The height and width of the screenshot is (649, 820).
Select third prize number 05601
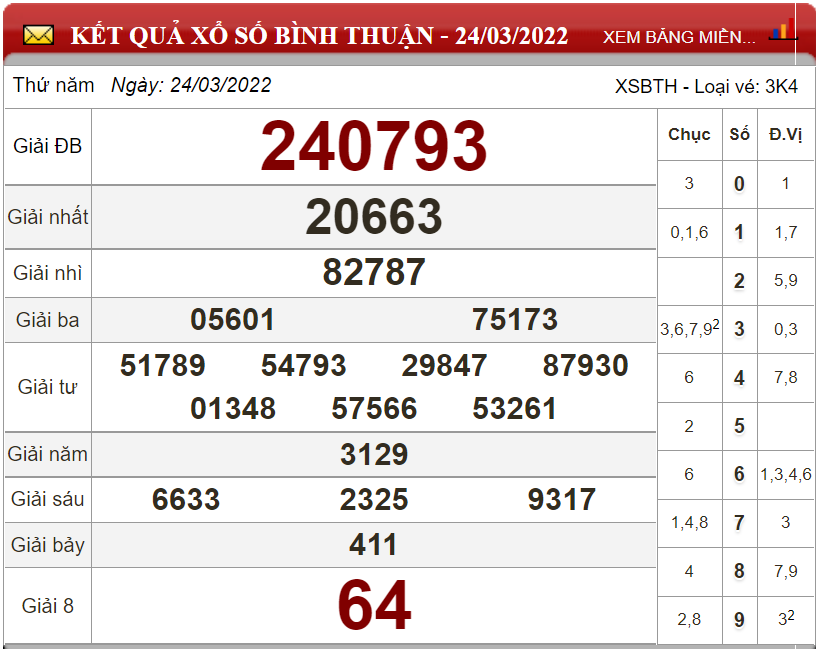tap(233, 320)
